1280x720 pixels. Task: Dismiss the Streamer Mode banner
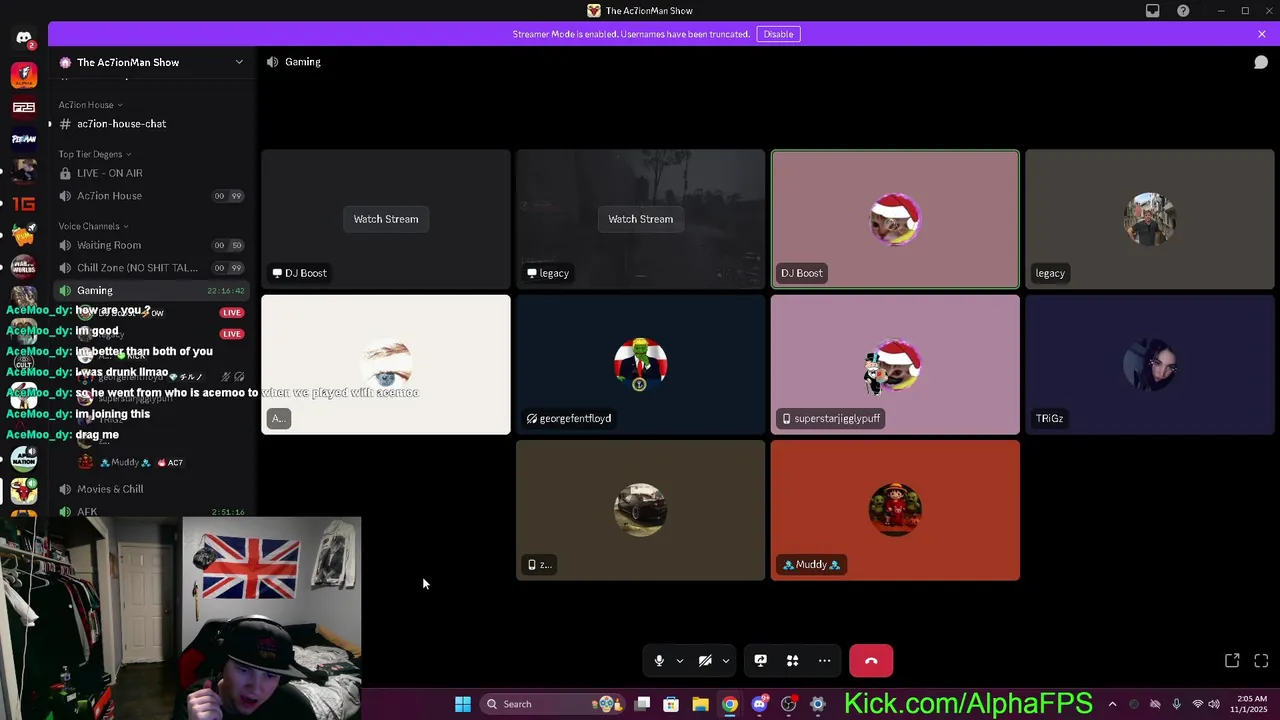click(1262, 34)
